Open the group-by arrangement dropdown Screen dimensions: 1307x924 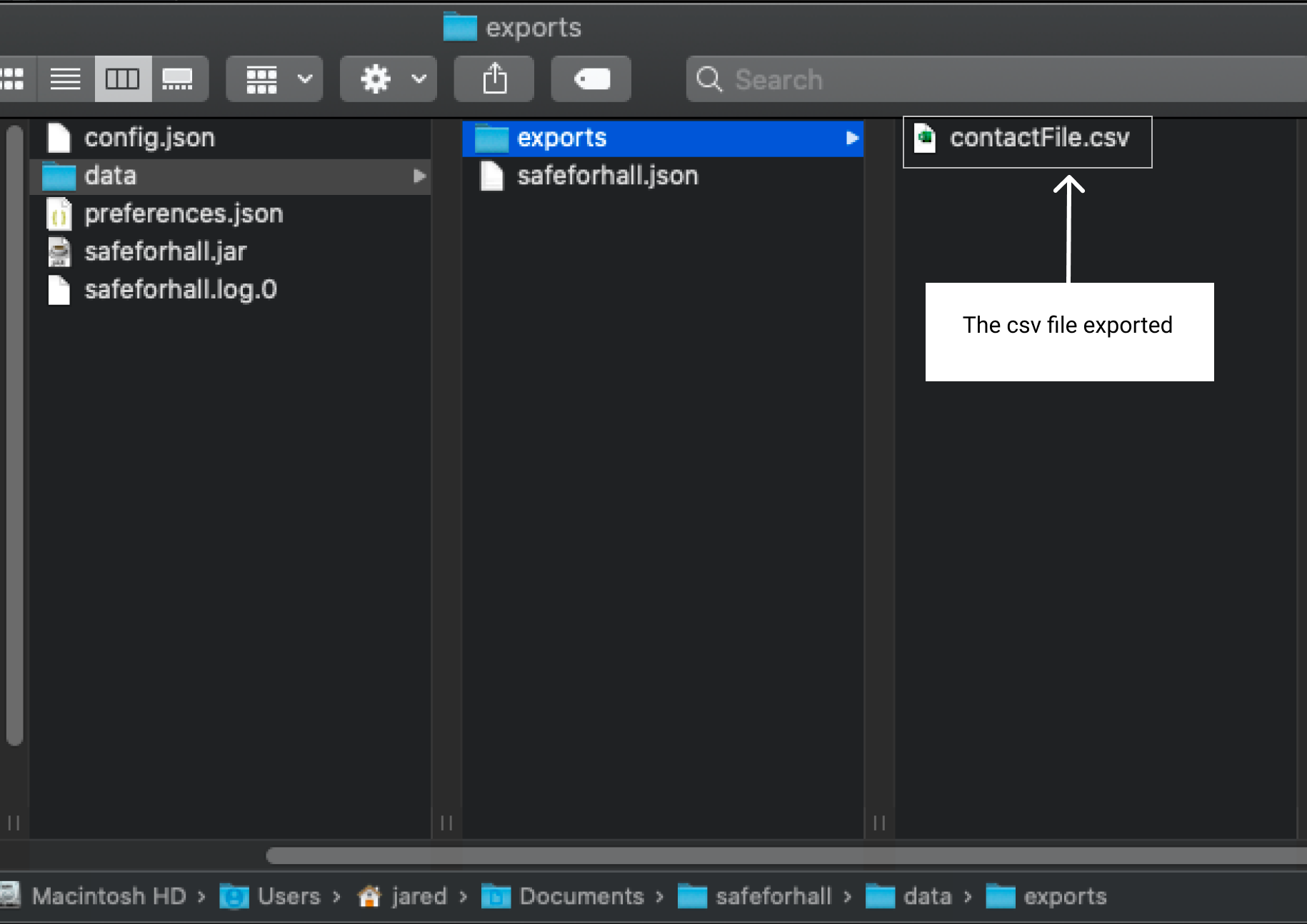(x=275, y=79)
